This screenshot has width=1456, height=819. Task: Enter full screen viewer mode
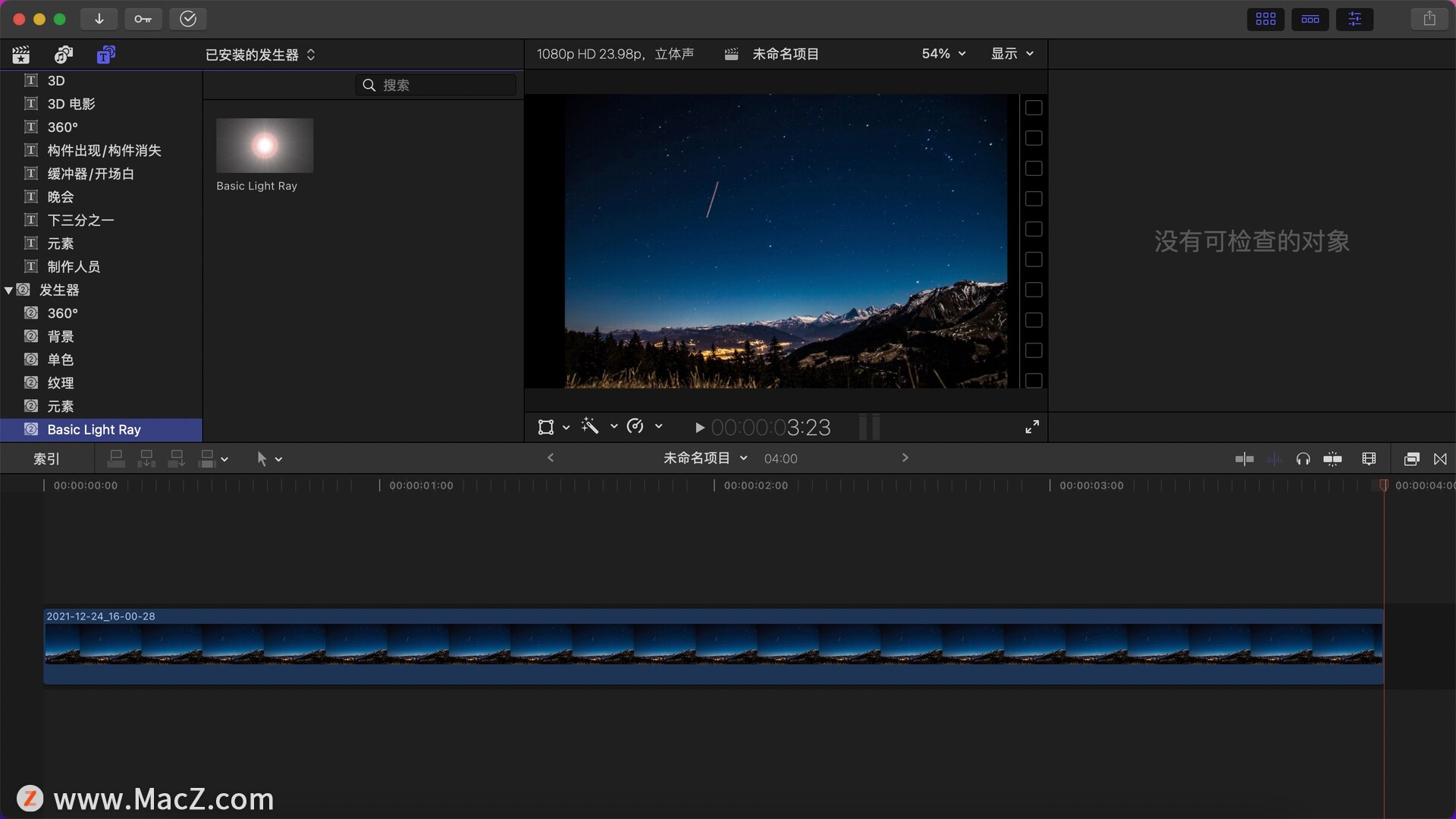[x=1032, y=428]
